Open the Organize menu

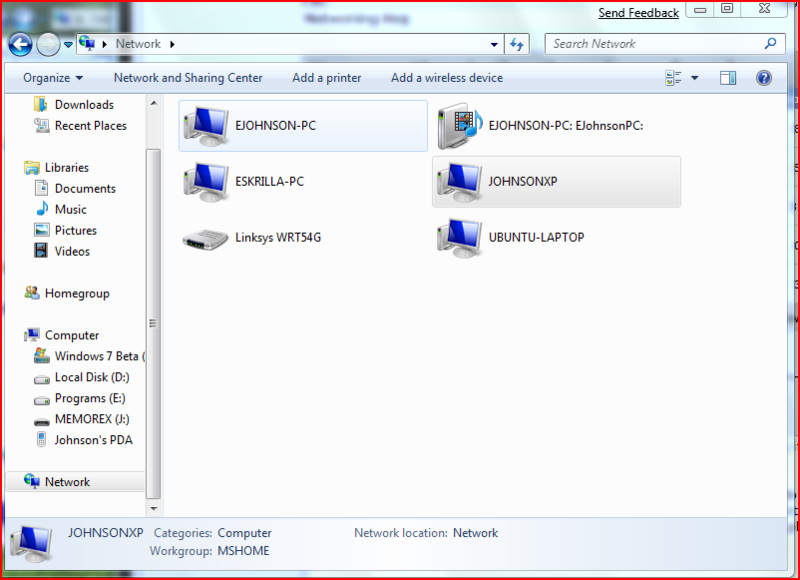point(53,78)
